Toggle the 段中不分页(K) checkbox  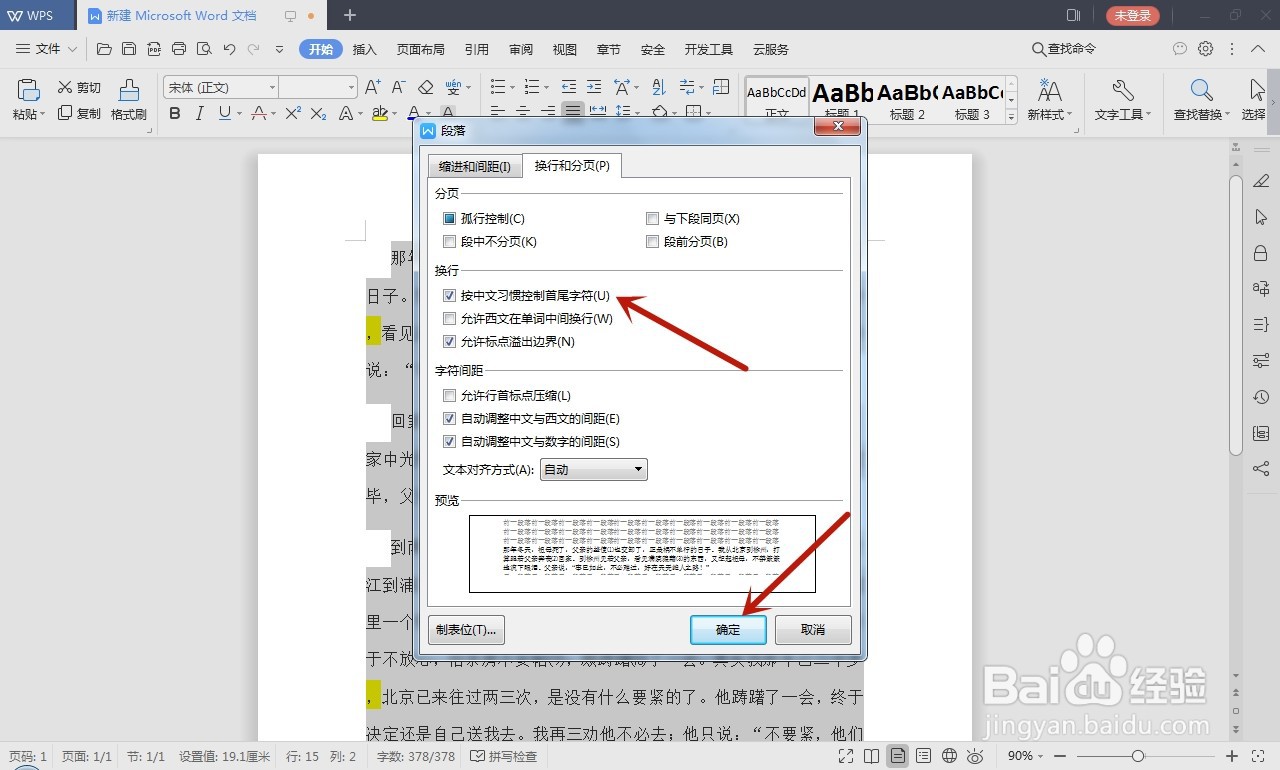(x=450, y=241)
